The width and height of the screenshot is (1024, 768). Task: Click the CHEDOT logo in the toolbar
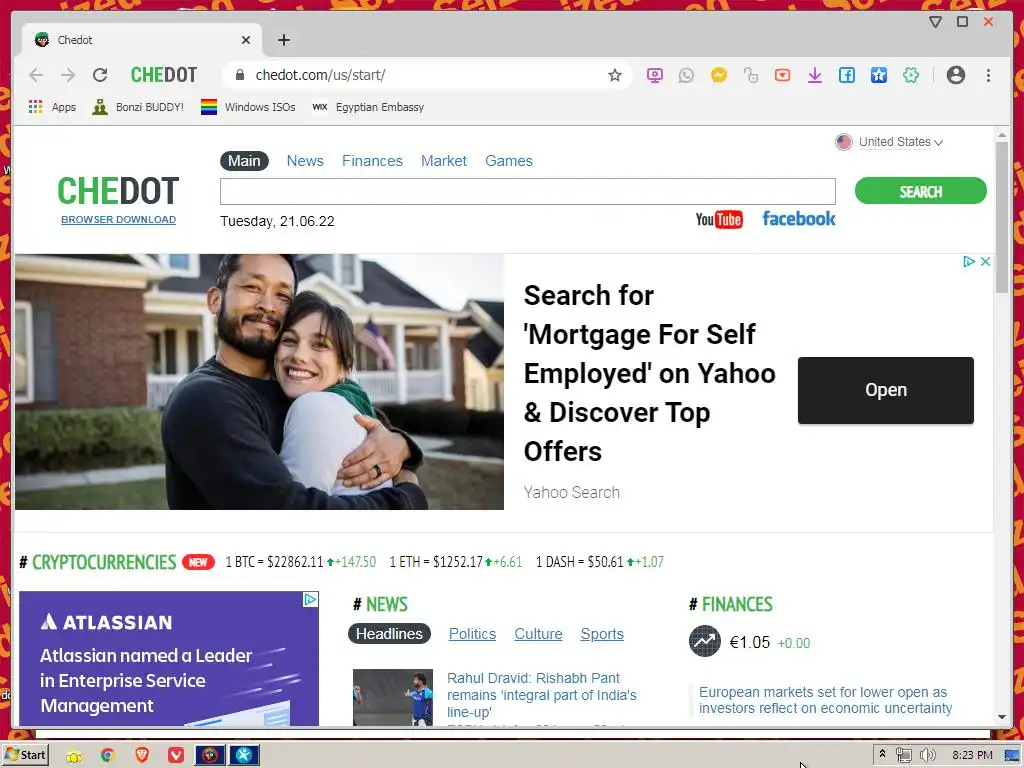(x=164, y=75)
